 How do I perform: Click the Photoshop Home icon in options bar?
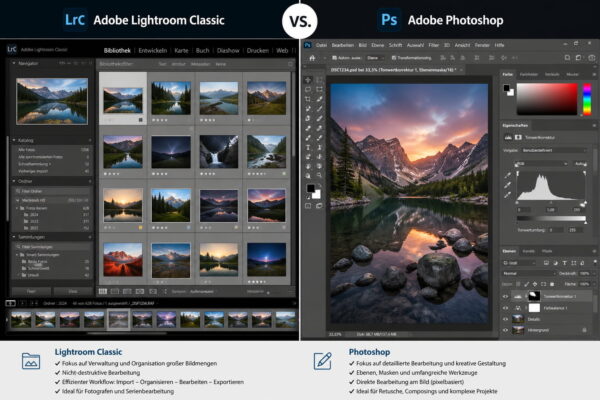click(312, 58)
